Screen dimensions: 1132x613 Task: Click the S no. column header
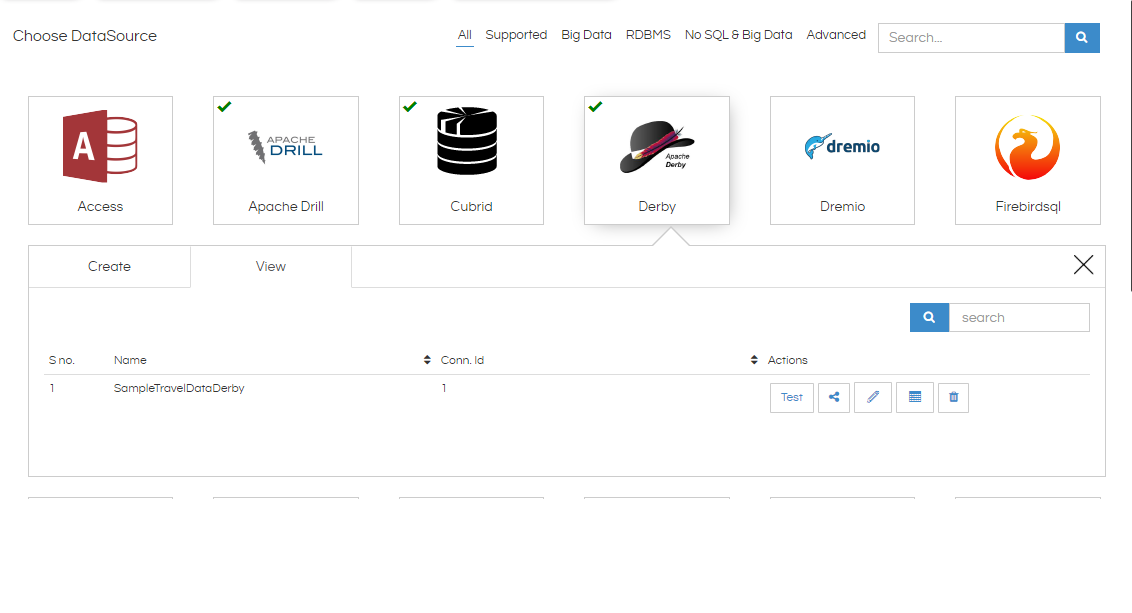pos(62,360)
